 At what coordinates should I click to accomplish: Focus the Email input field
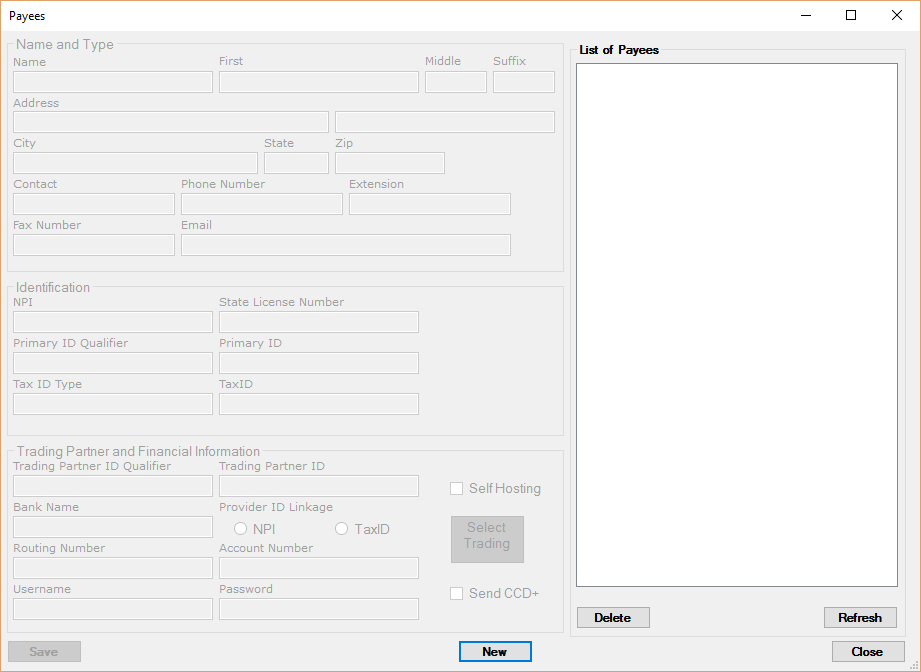345,245
